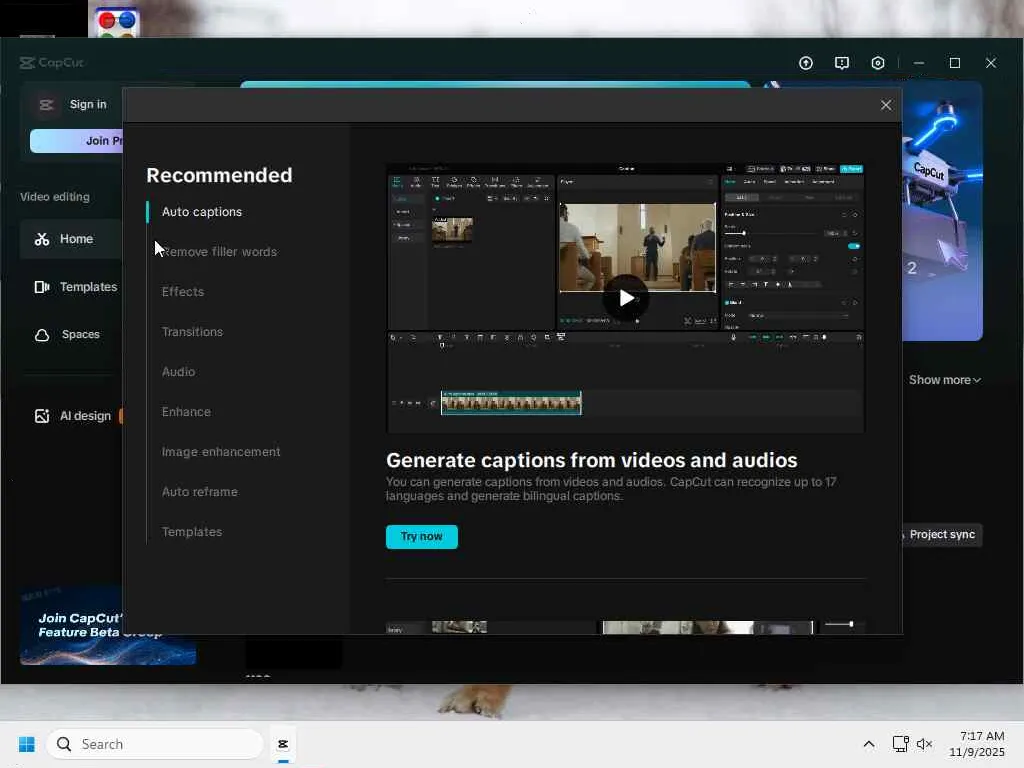Open the taskbar clock and date

pos(978,744)
